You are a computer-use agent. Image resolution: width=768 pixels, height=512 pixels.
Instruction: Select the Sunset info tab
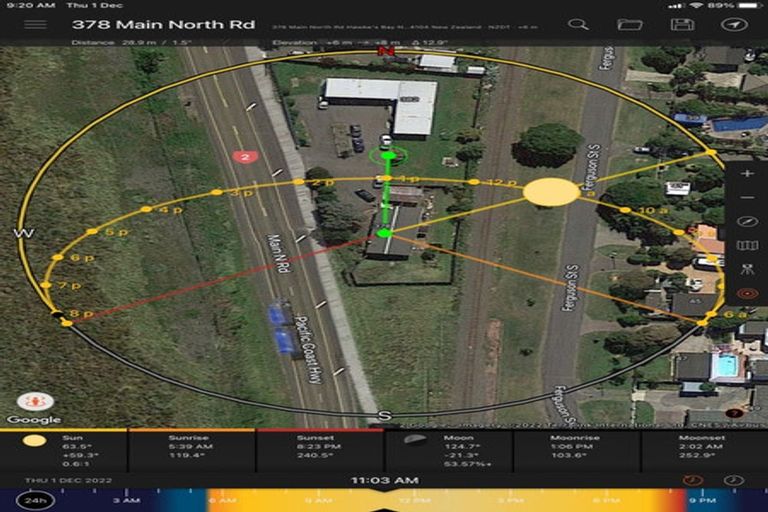(x=320, y=452)
